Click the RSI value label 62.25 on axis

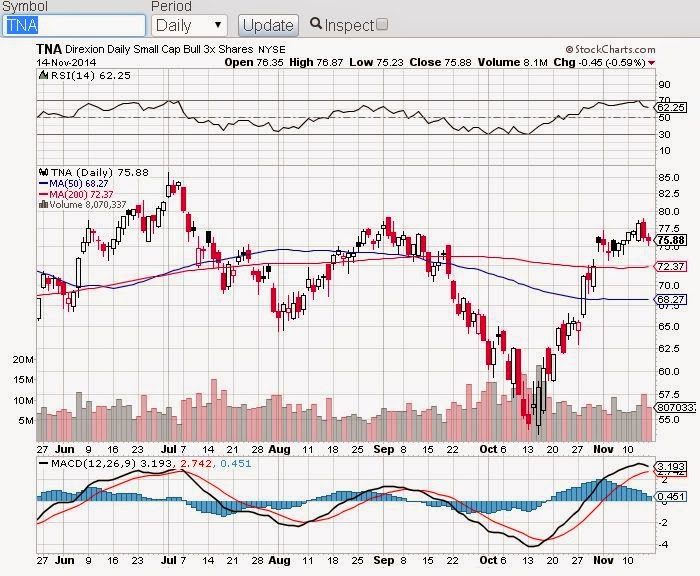pyautogui.click(x=671, y=108)
